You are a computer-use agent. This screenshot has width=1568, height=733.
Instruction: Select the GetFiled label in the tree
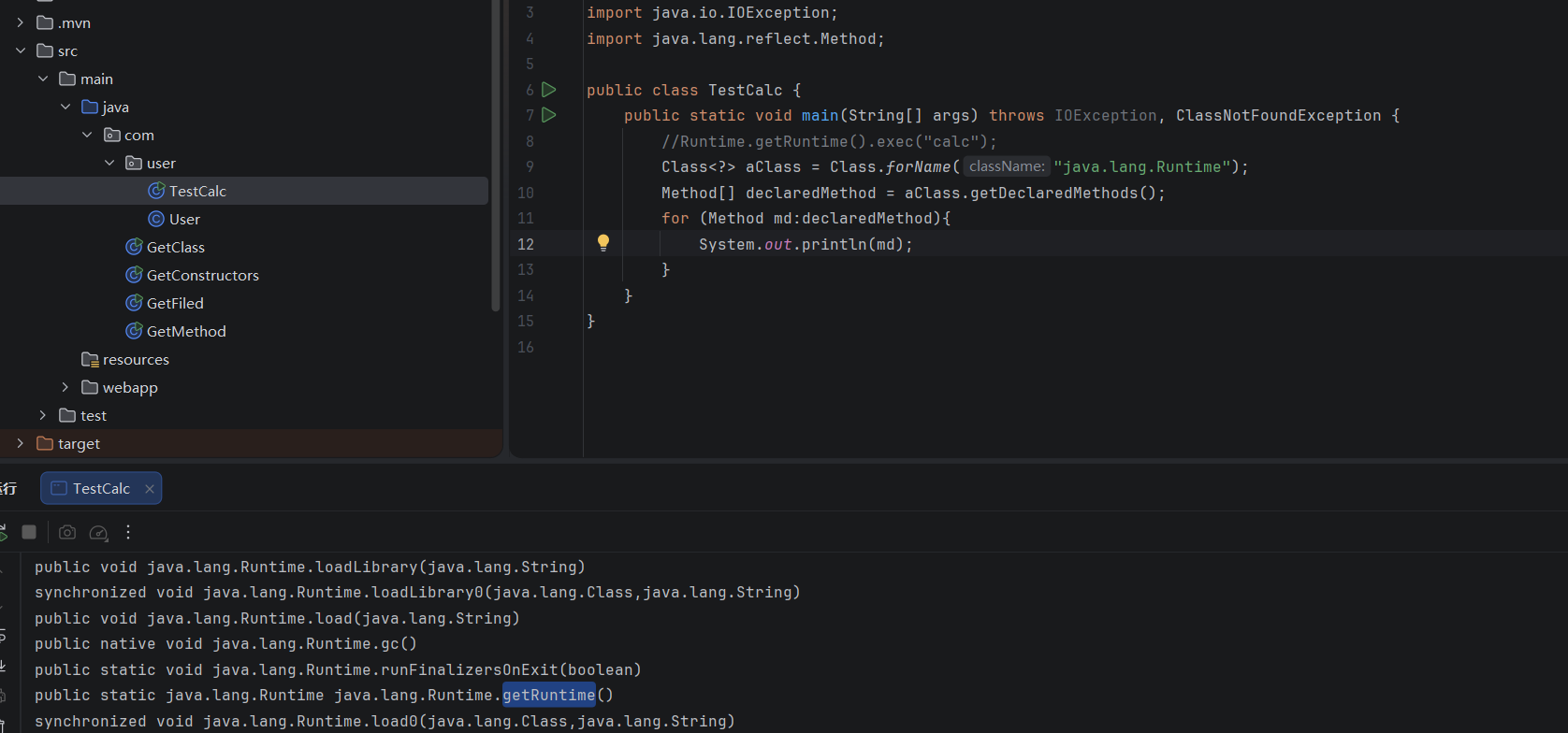pyautogui.click(x=175, y=303)
